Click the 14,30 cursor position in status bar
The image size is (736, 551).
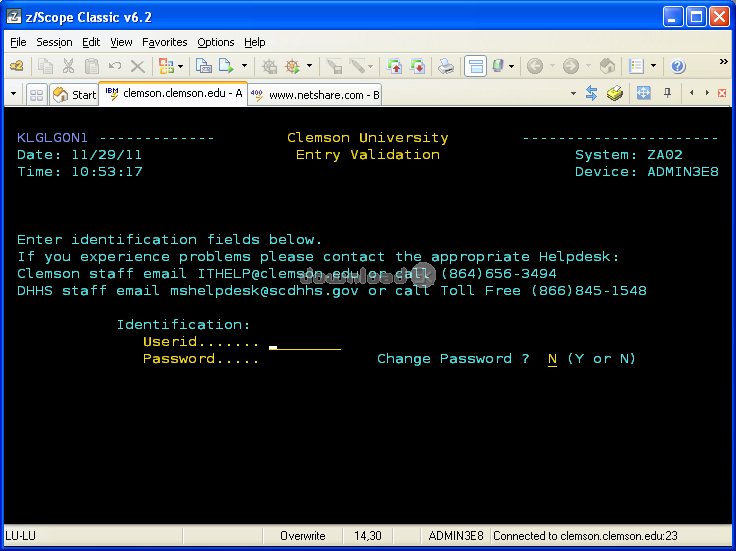pyautogui.click(x=368, y=536)
